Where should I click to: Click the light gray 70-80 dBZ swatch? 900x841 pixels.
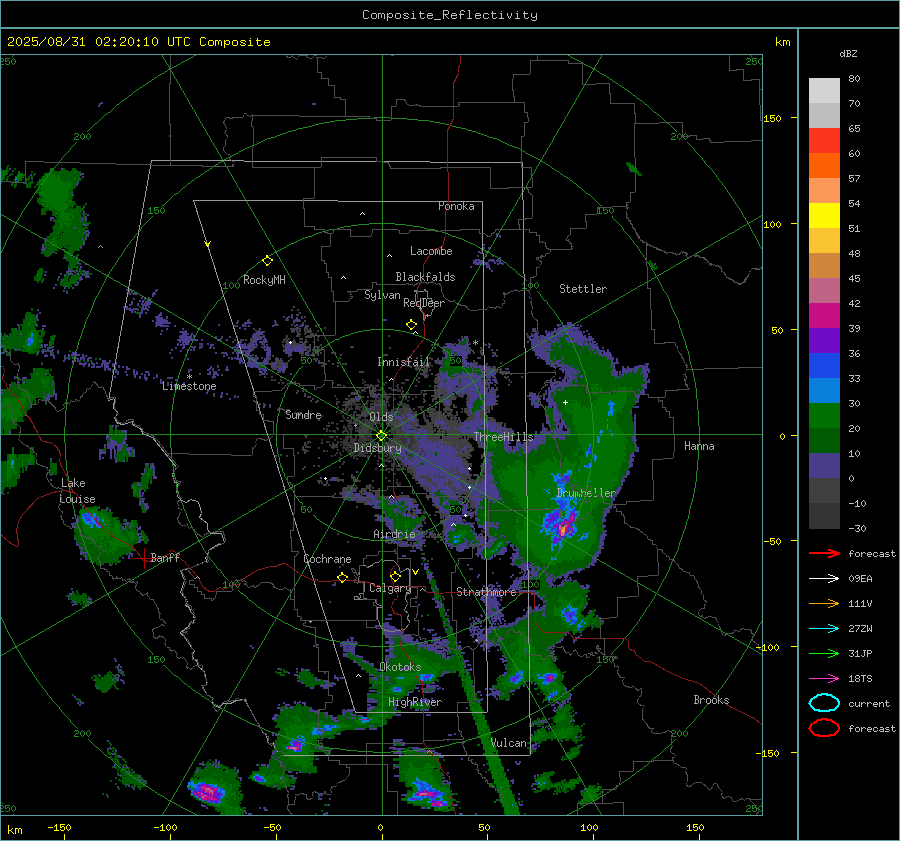pos(824,91)
